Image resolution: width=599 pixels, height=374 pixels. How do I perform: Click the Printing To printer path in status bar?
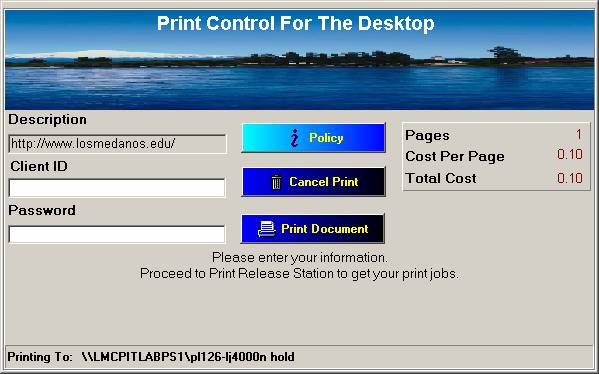tap(188, 357)
